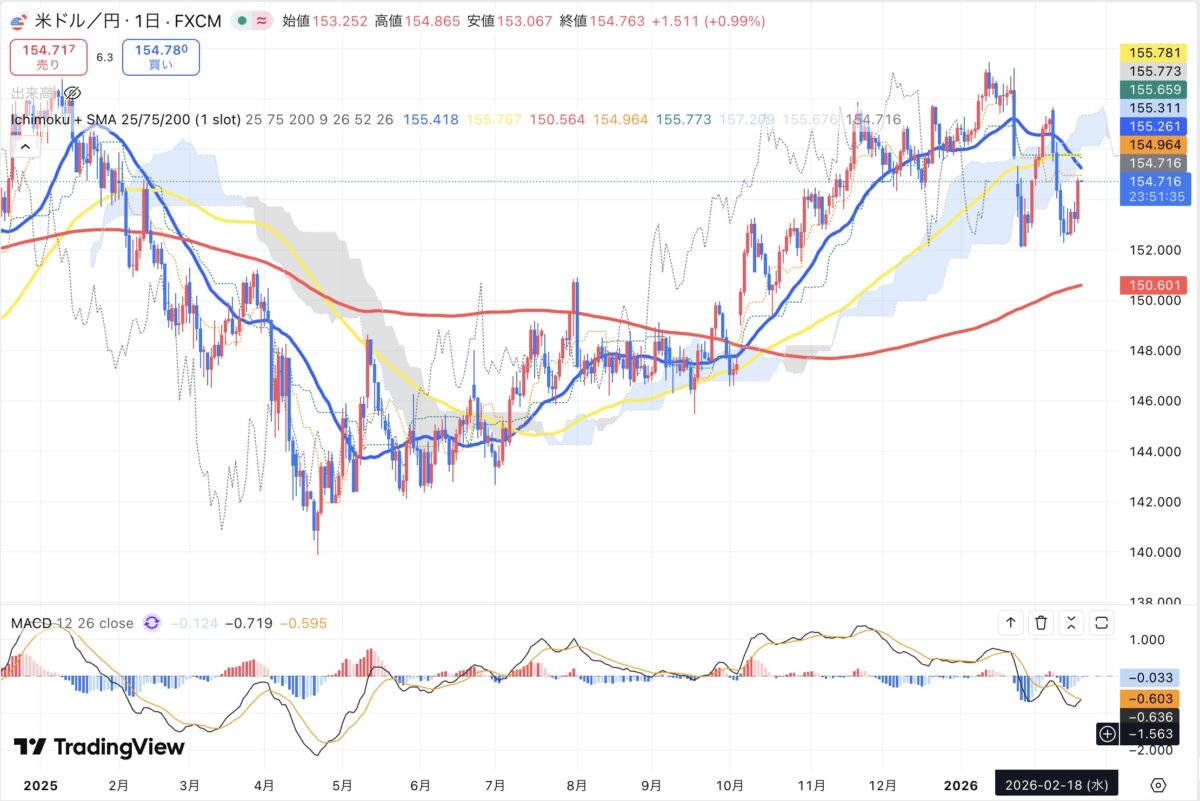Viewport: 1200px width, 801px height.
Task: Move MACD pane up with arrow icon
Action: click(x=1011, y=623)
